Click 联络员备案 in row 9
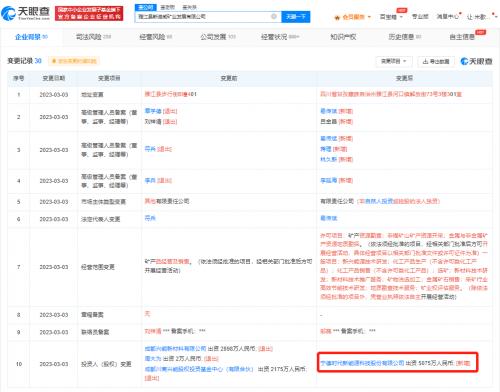 point(95,332)
